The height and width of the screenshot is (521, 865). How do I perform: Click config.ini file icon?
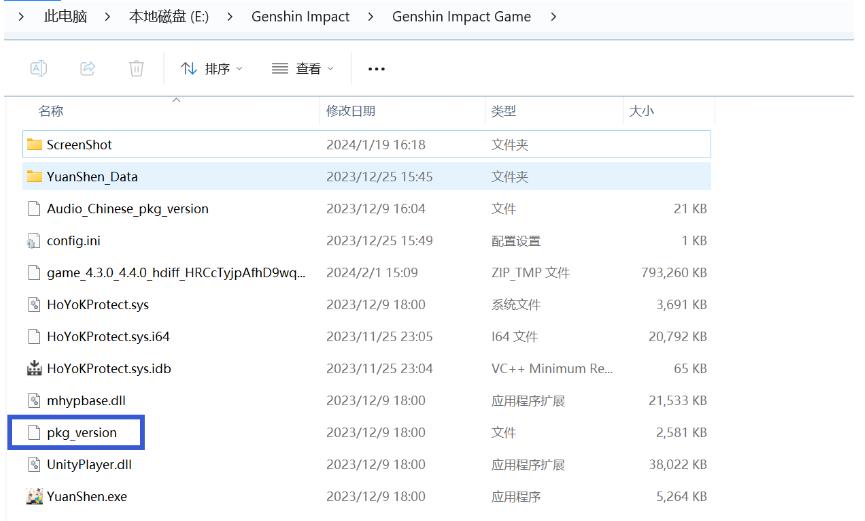click(34, 241)
